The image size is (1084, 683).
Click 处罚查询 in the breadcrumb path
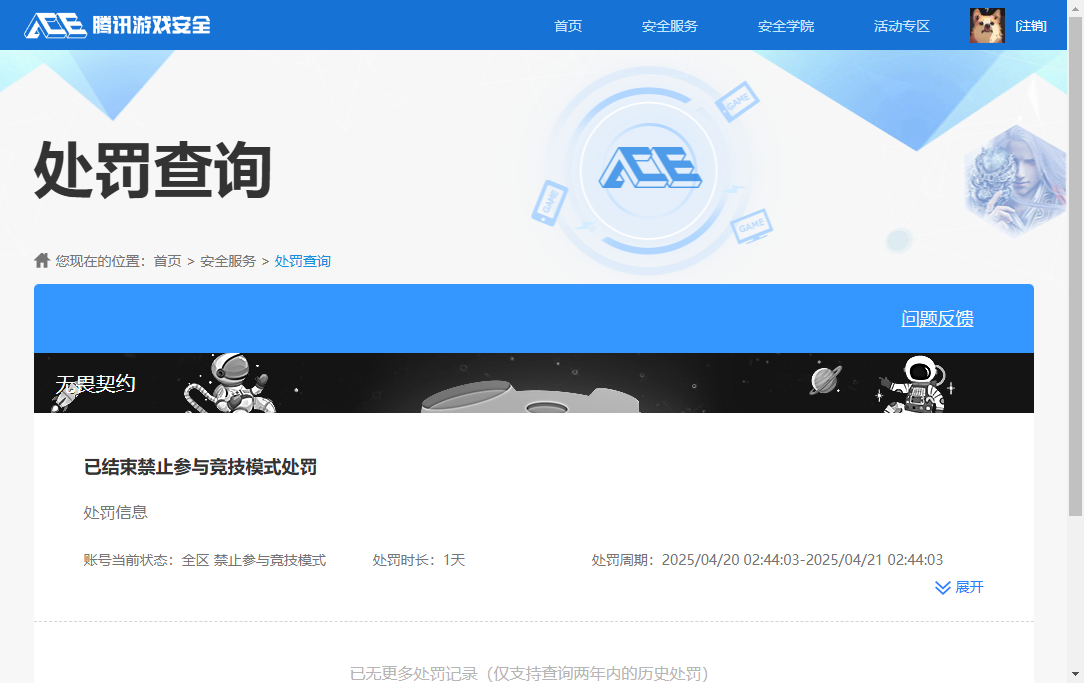[302, 261]
